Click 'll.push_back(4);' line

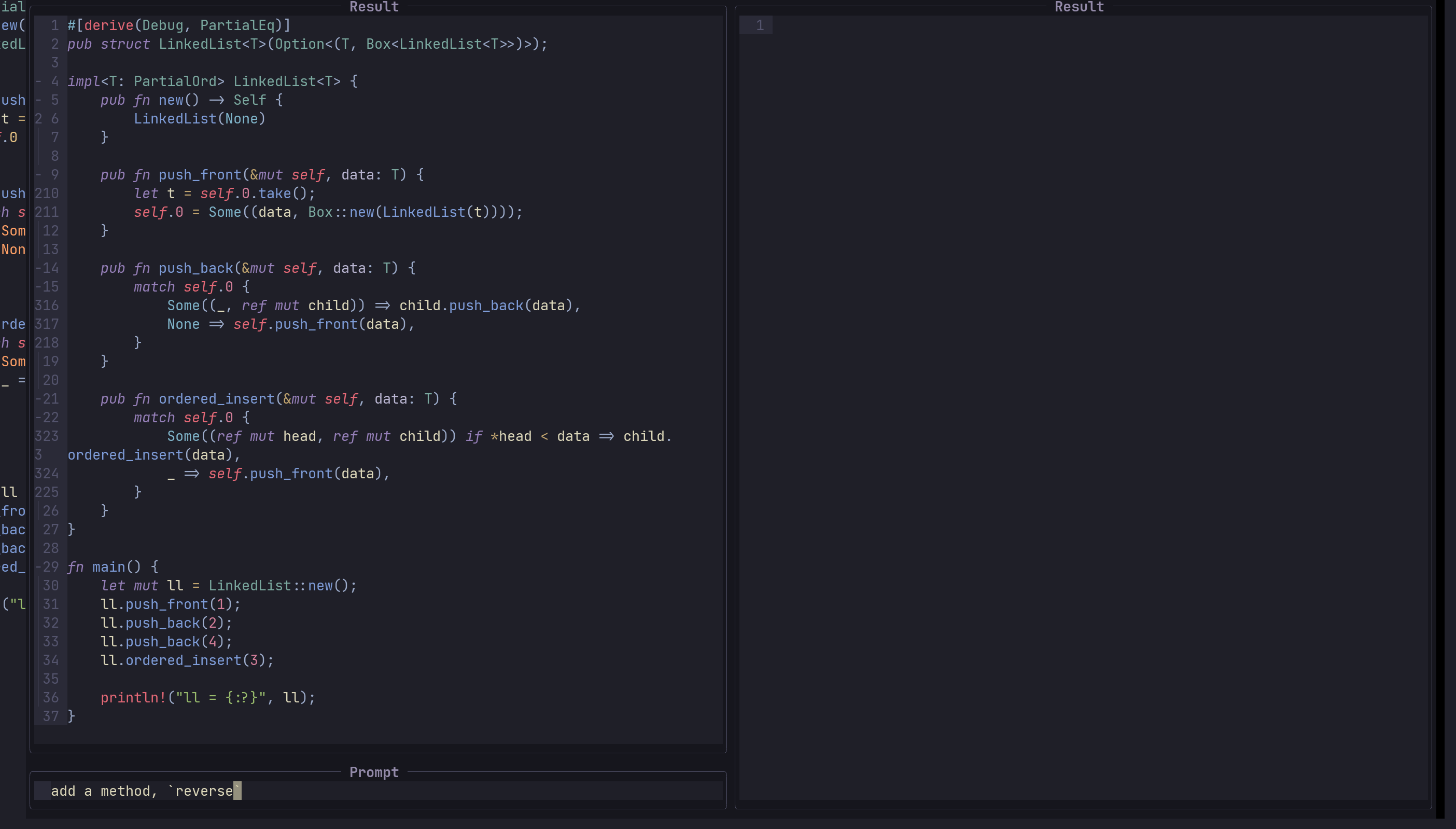tap(167, 642)
